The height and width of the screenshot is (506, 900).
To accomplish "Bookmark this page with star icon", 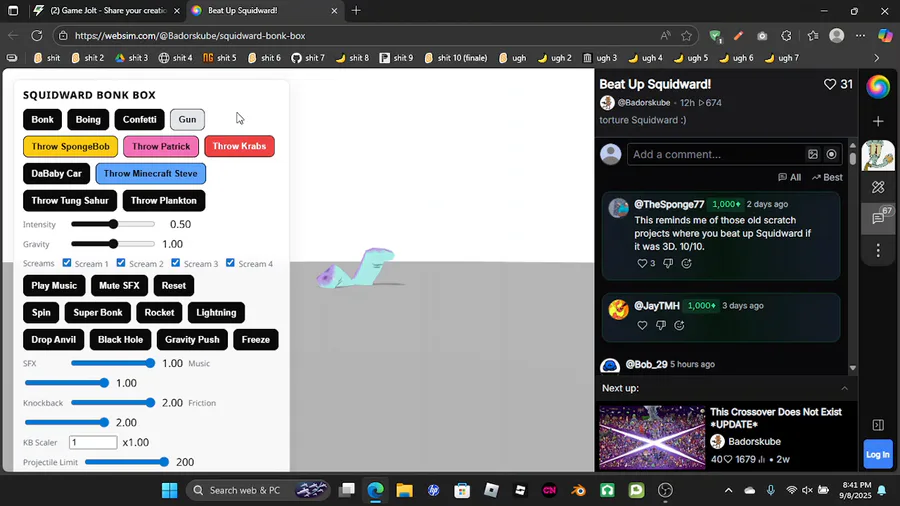I will tap(686, 36).
